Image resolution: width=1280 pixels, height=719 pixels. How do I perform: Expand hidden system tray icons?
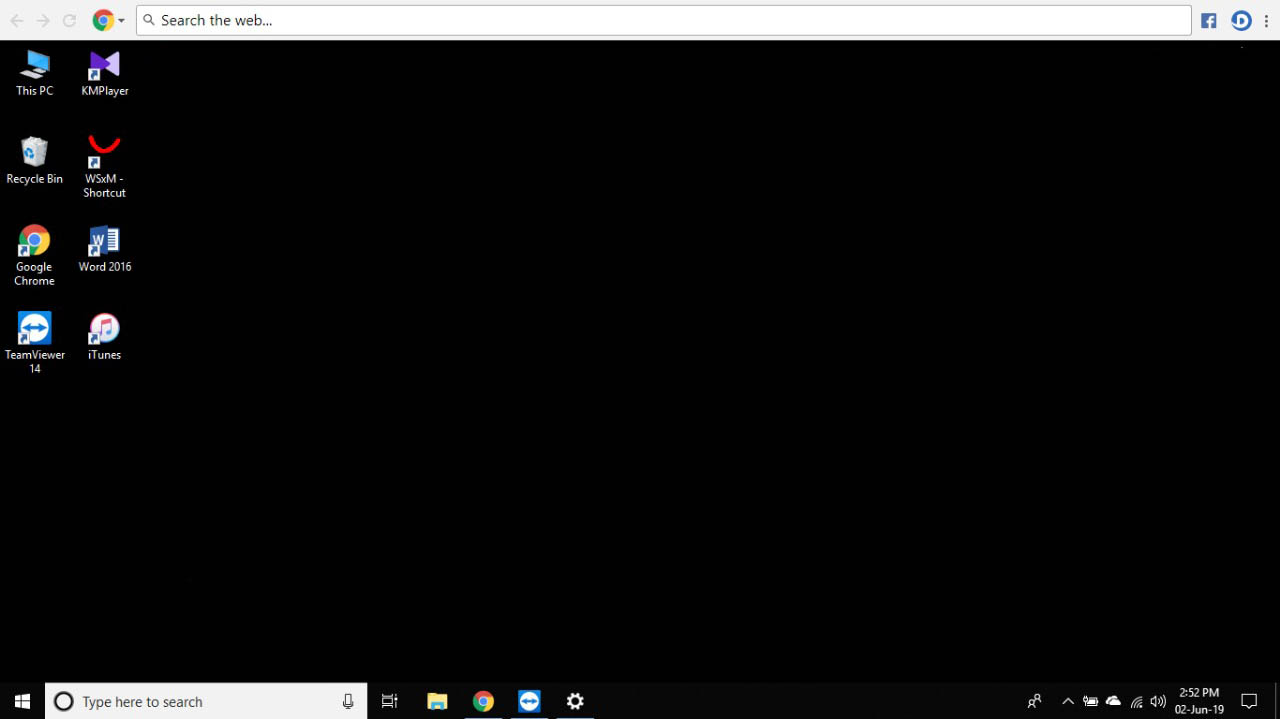coord(1068,701)
